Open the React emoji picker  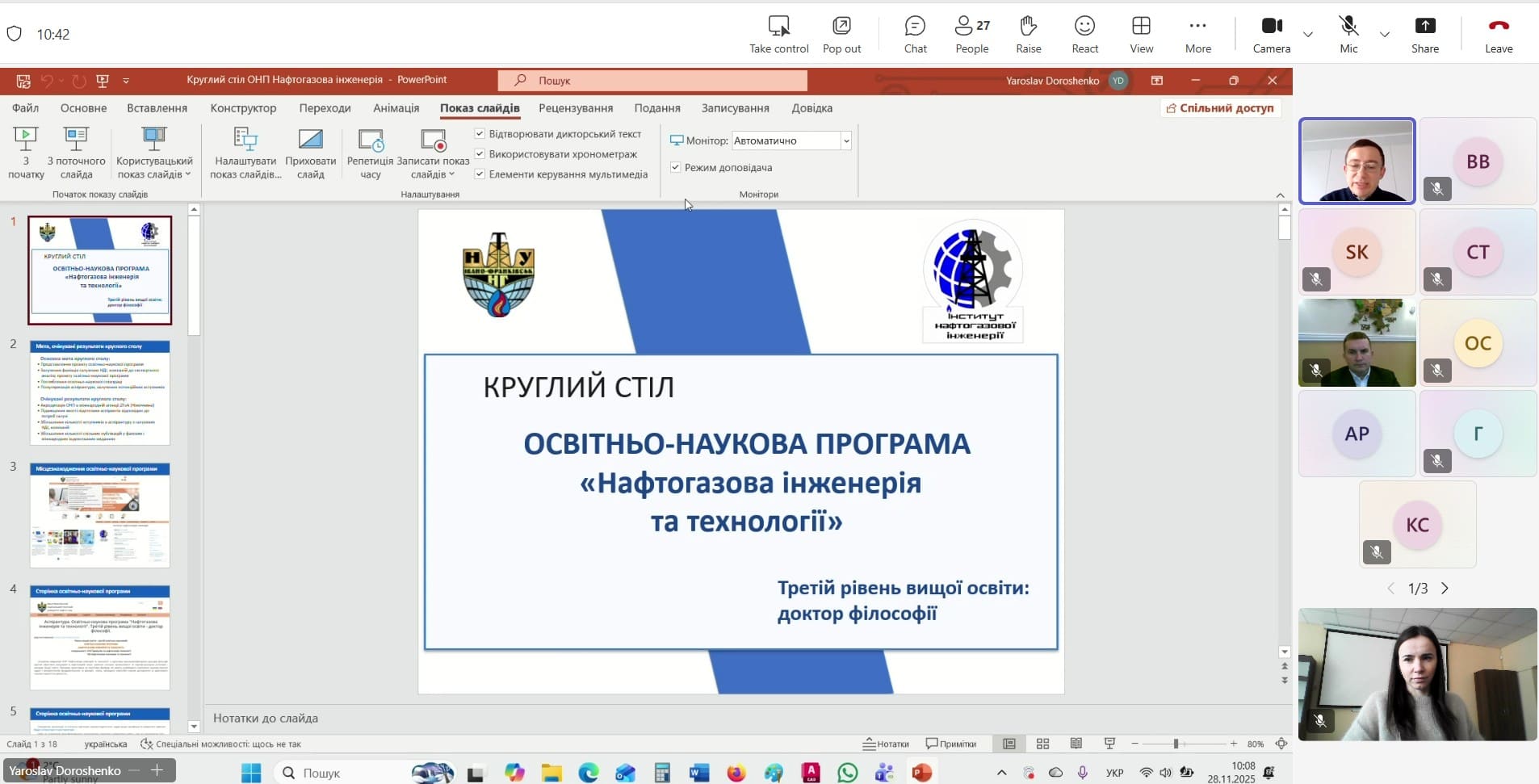(x=1084, y=35)
